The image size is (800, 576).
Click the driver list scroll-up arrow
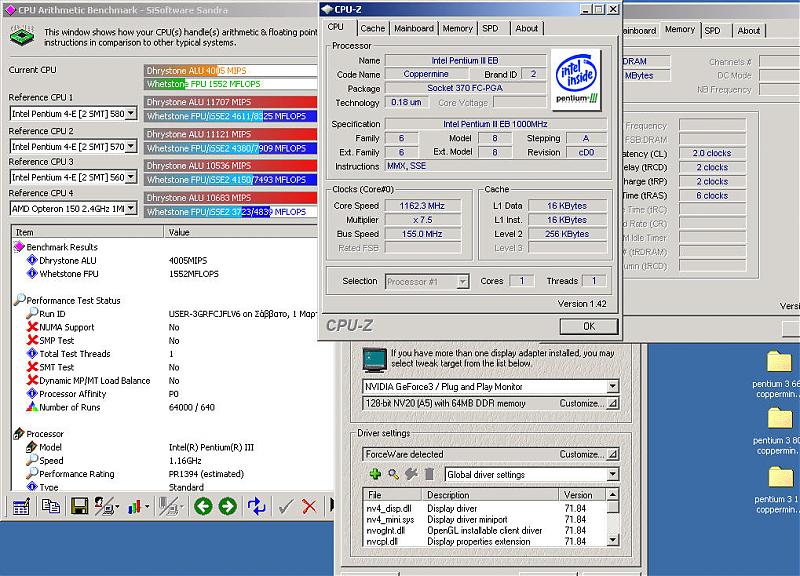(x=613, y=494)
